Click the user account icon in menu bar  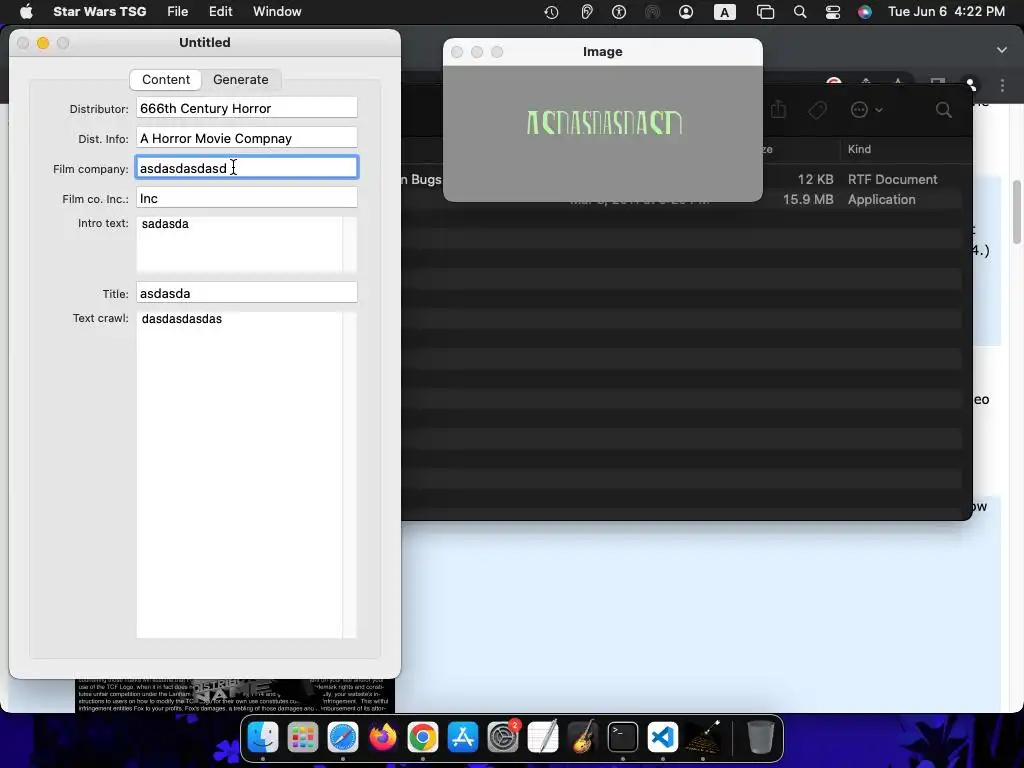point(686,12)
